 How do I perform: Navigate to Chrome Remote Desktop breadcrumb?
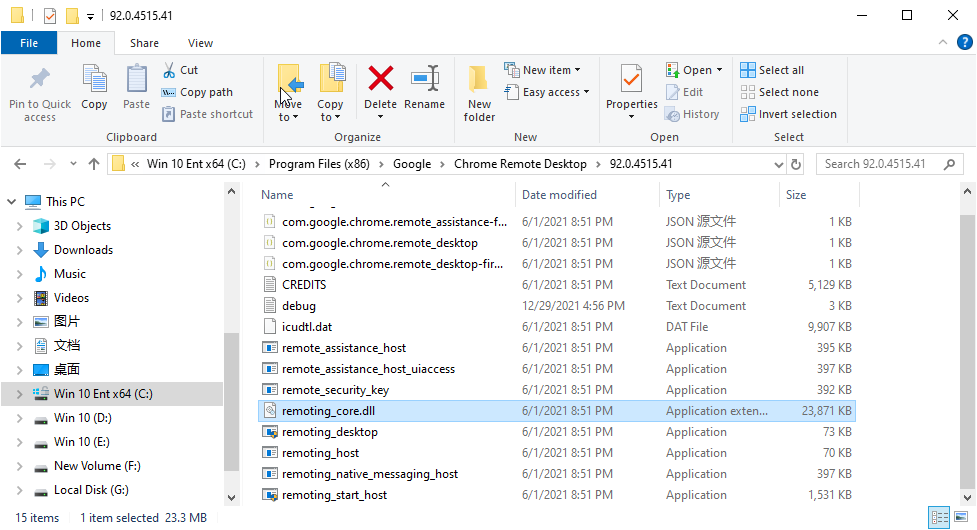coord(520,164)
